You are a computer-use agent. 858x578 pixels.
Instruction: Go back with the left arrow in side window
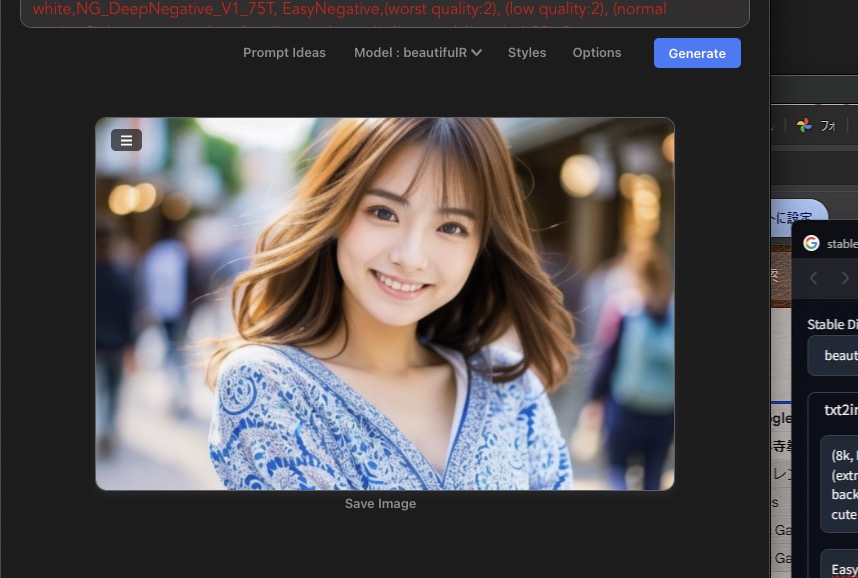[814, 278]
